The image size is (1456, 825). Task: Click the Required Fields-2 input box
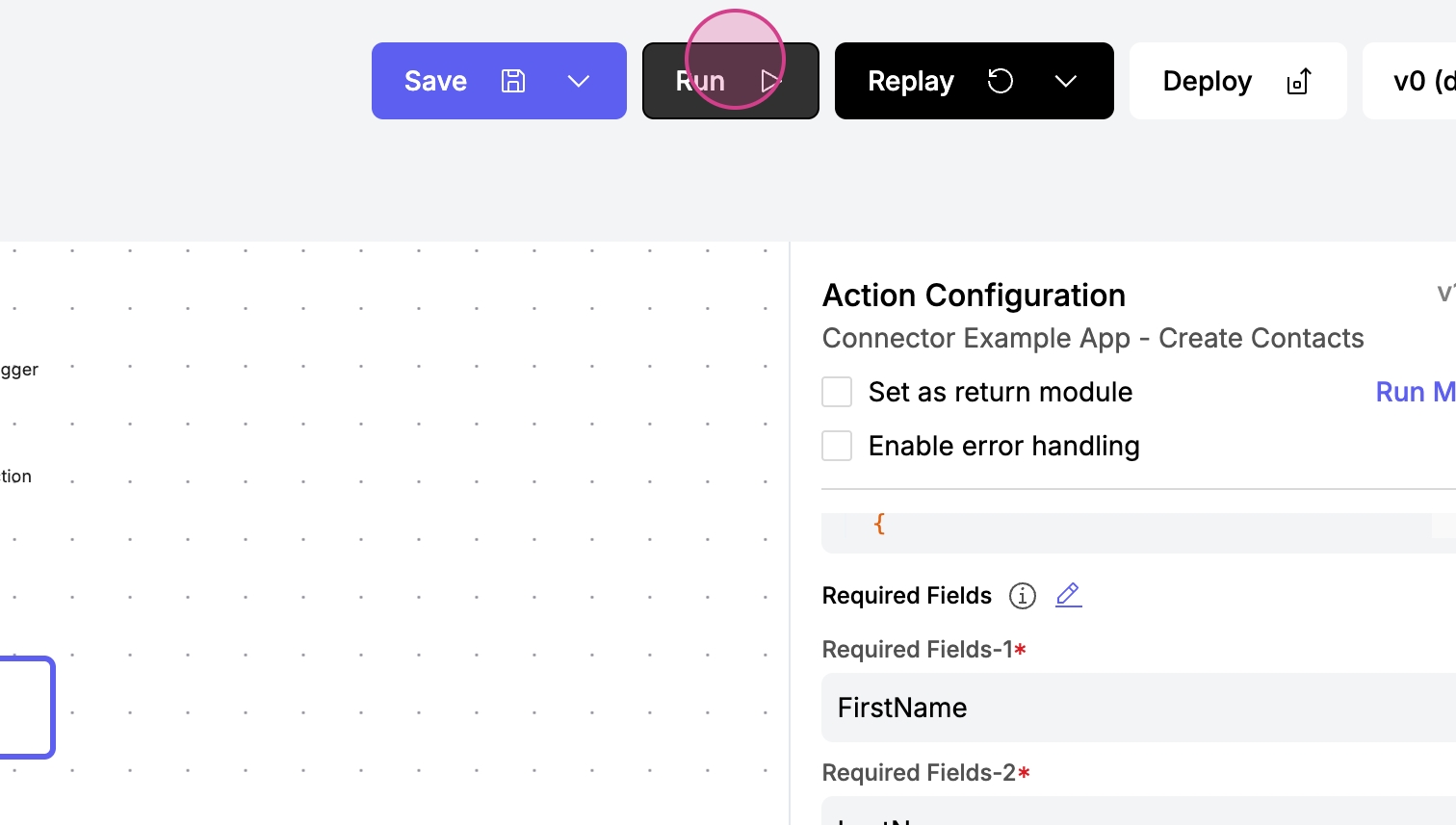coord(1136,812)
